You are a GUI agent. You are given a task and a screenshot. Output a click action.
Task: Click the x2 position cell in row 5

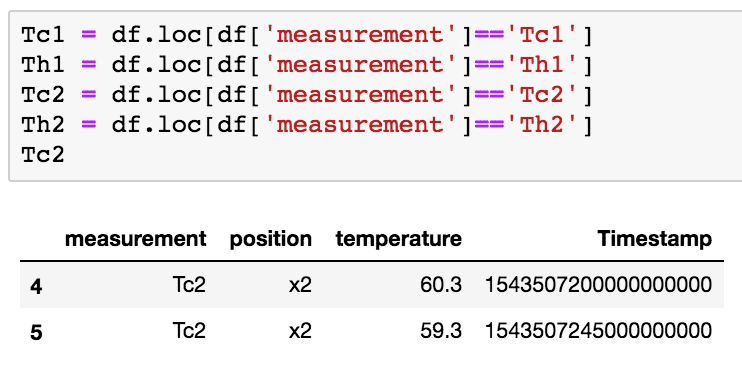click(x=300, y=330)
